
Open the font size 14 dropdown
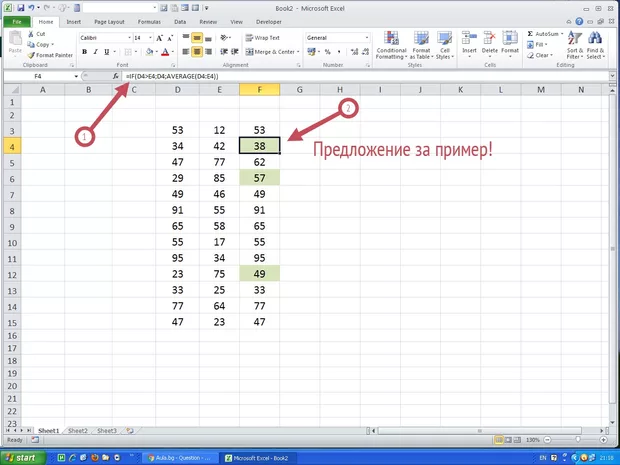point(150,38)
